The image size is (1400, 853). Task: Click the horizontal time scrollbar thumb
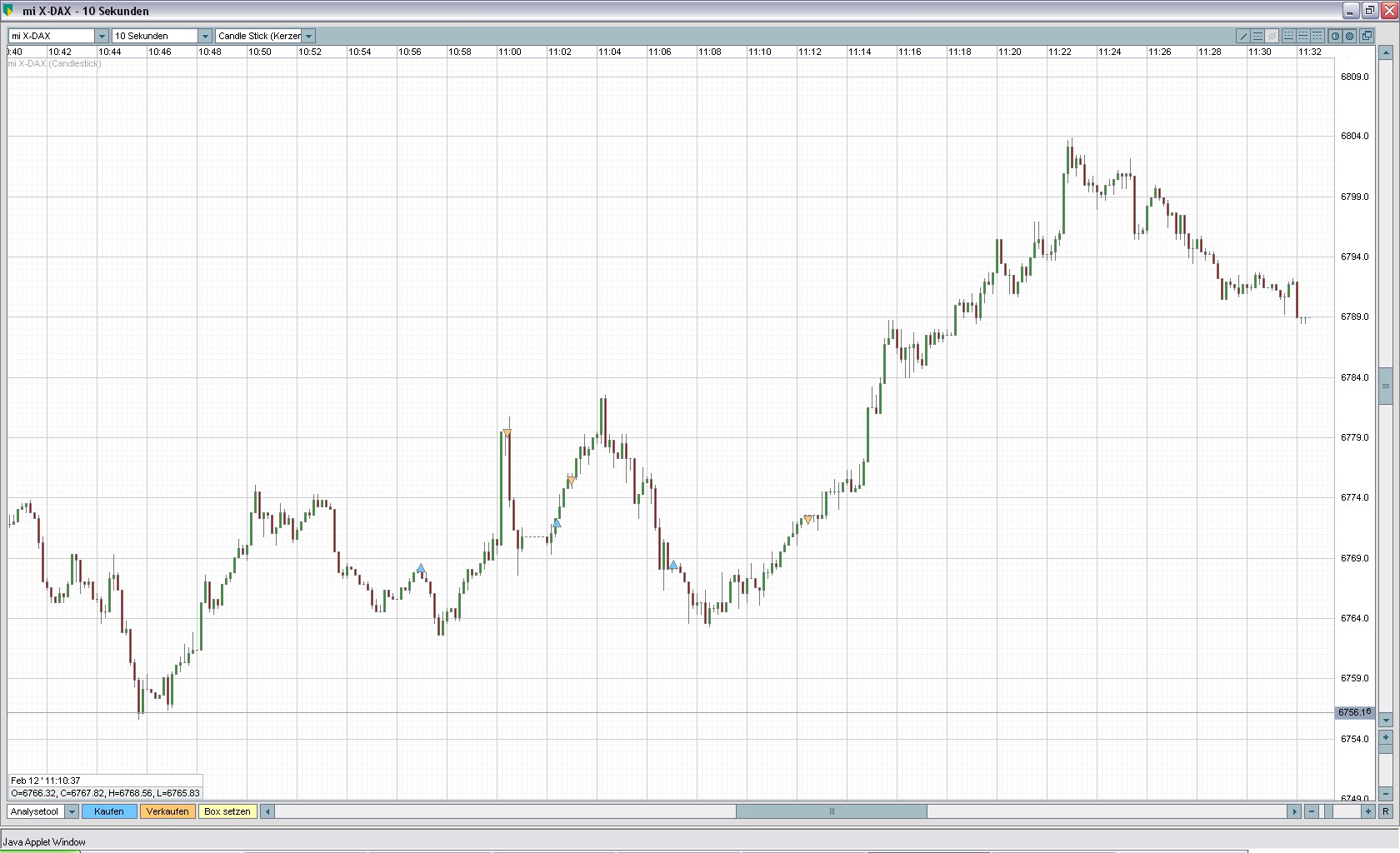(831, 811)
